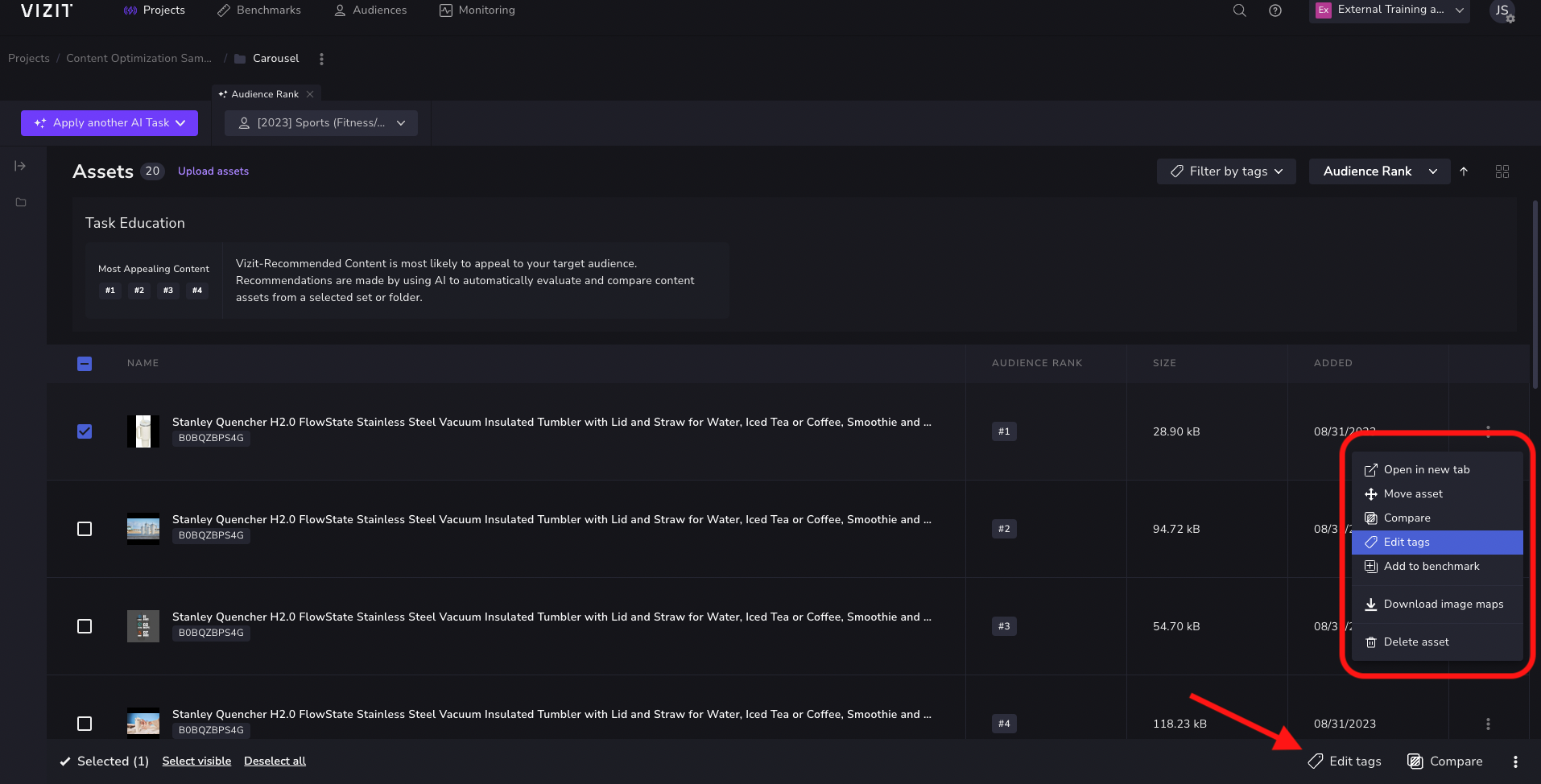
Task: Click the Projects breadcrumb link
Action: (29, 59)
